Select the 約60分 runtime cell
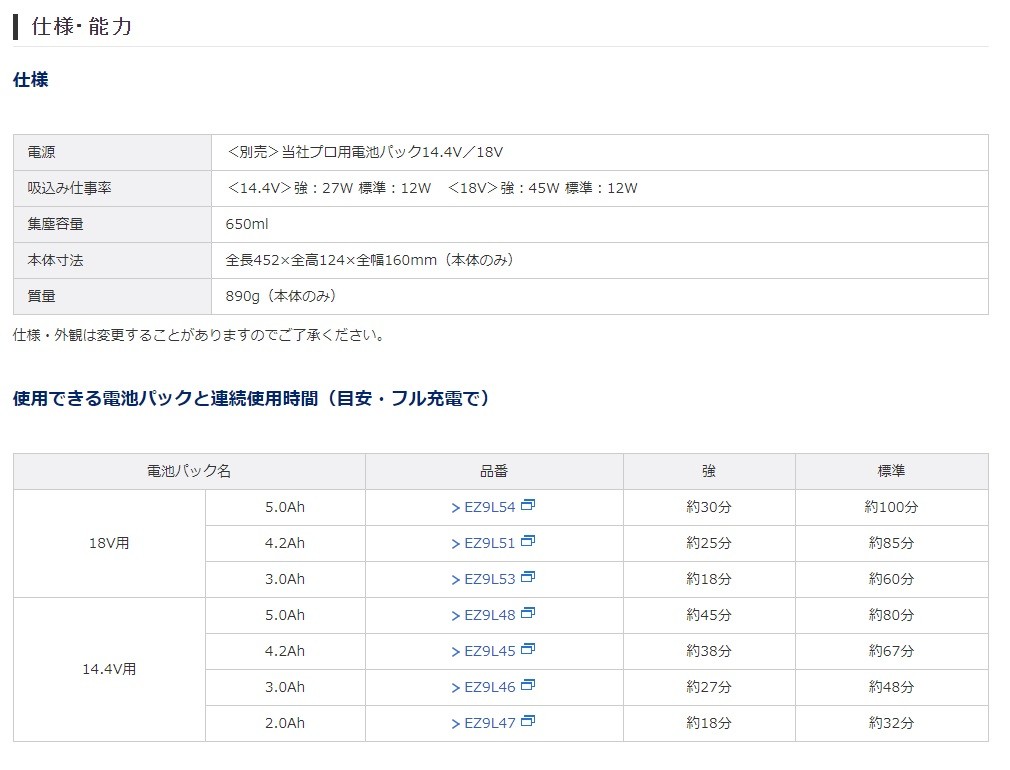This screenshot has height=770, width=1010. (891, 580)
